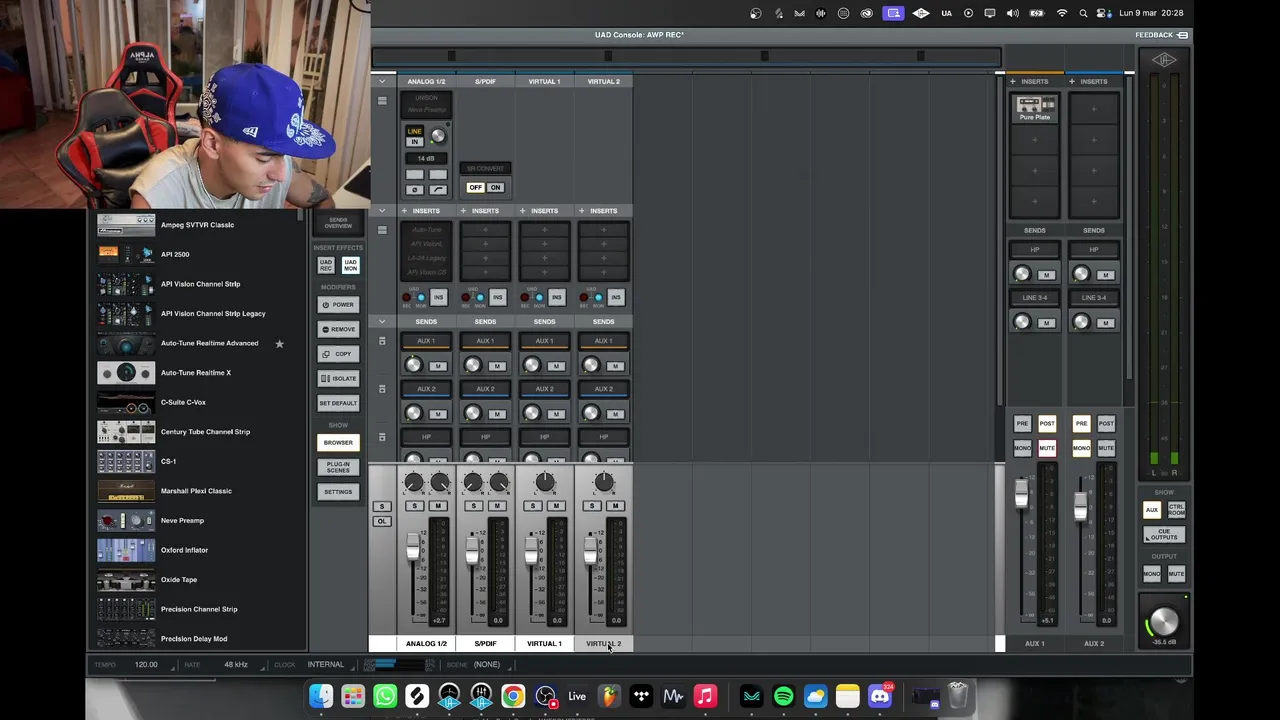Screen dimensions: 1280x720
Task: Mute AUX 2 send on S/PDIF
Action: [496, 413]
